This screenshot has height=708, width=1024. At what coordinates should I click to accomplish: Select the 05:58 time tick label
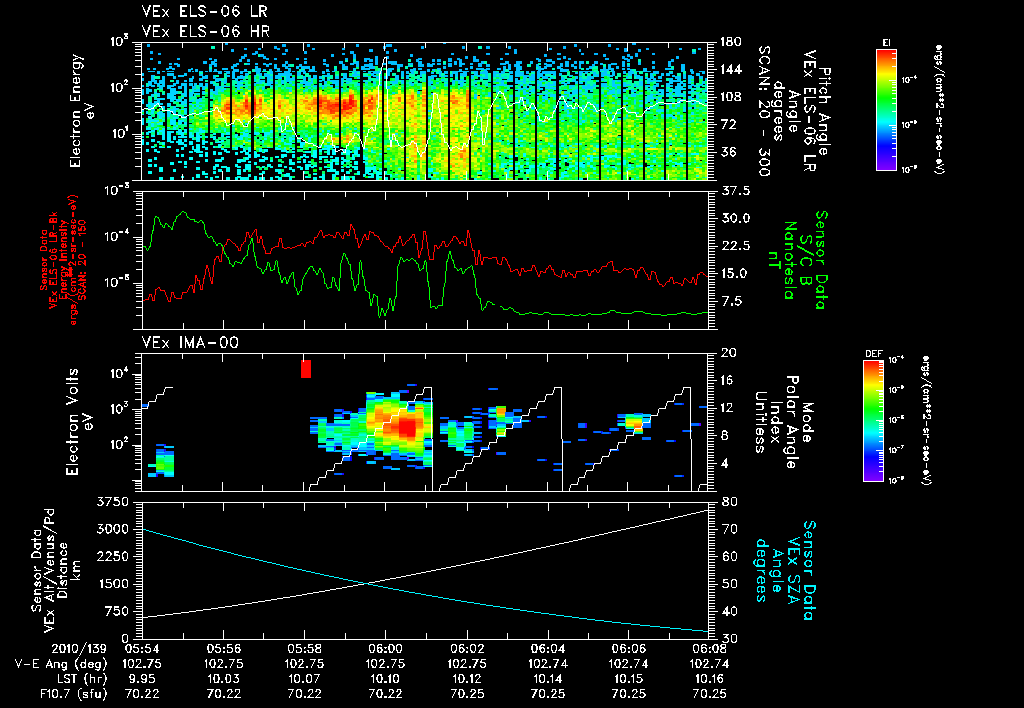tap(304, 649)
